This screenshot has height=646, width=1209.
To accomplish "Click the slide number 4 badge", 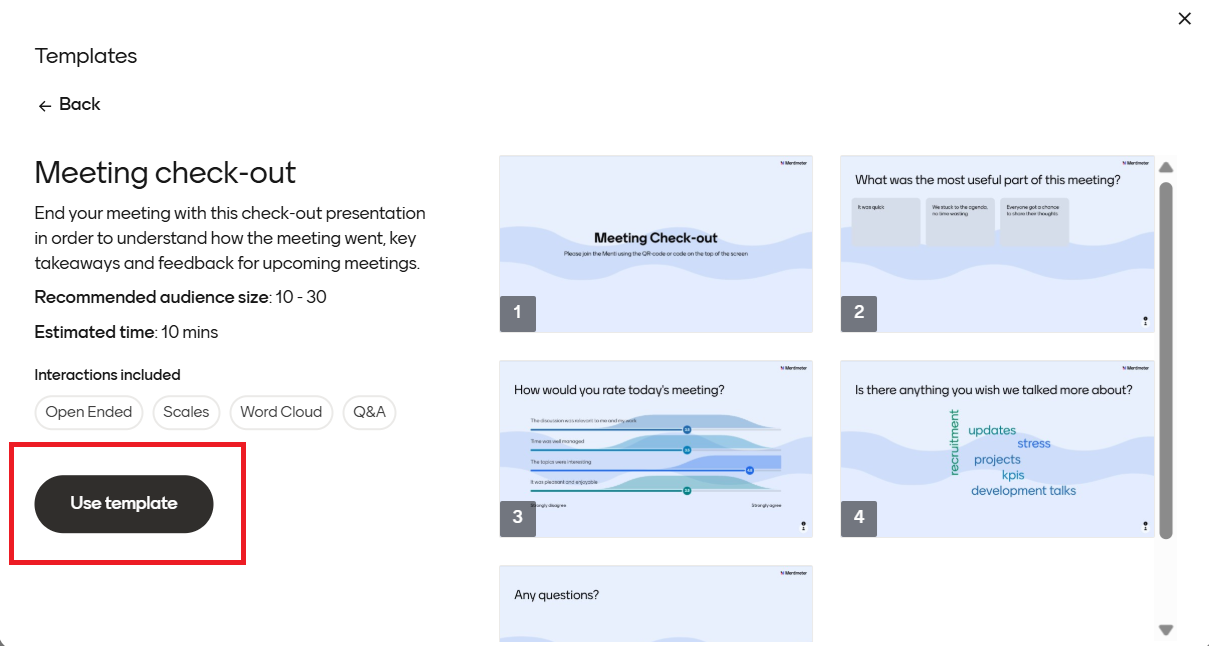I will click(x=859, y=518).
